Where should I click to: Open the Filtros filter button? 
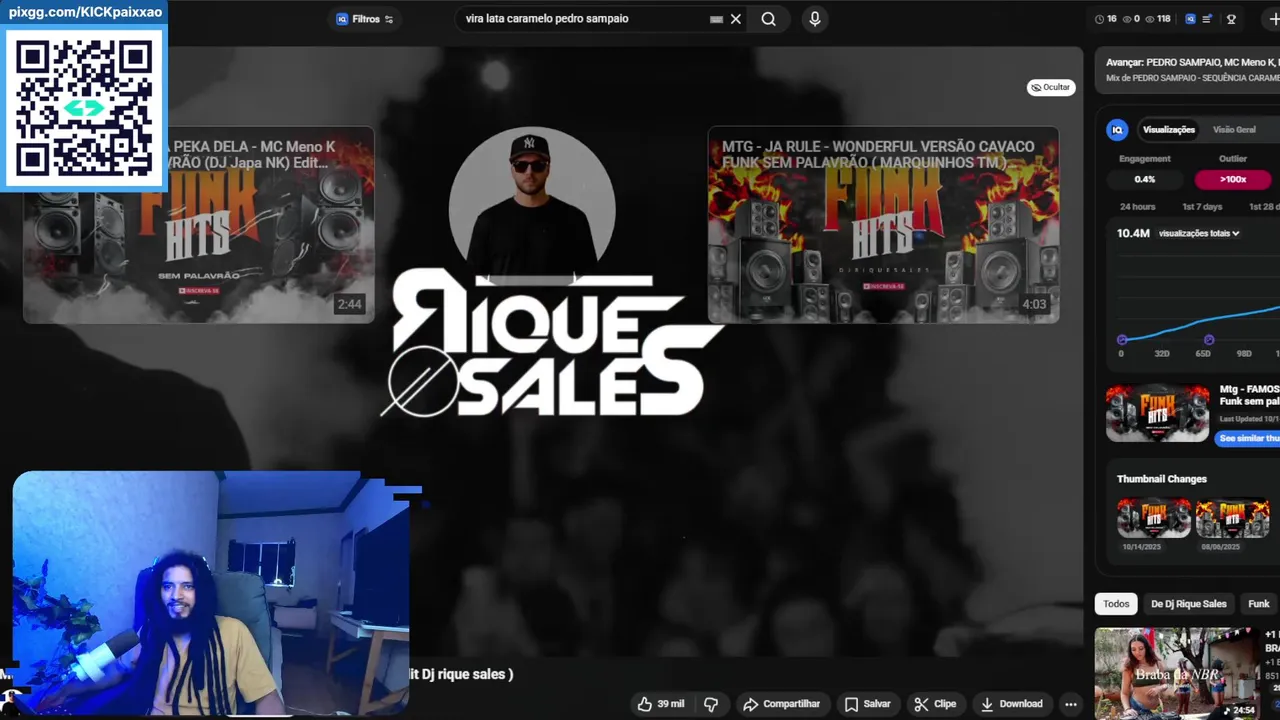365,19
